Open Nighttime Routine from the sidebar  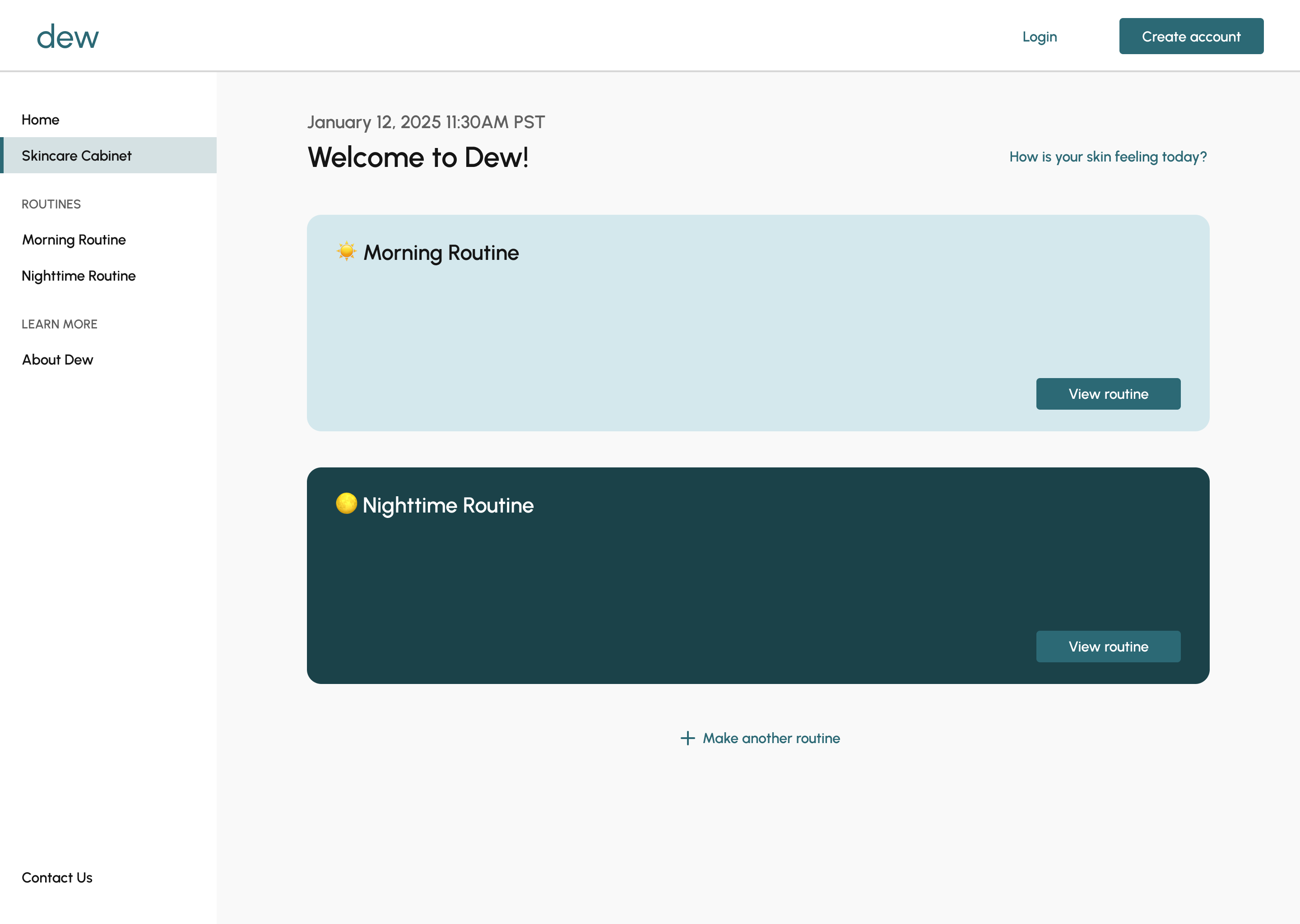(79, 276)
